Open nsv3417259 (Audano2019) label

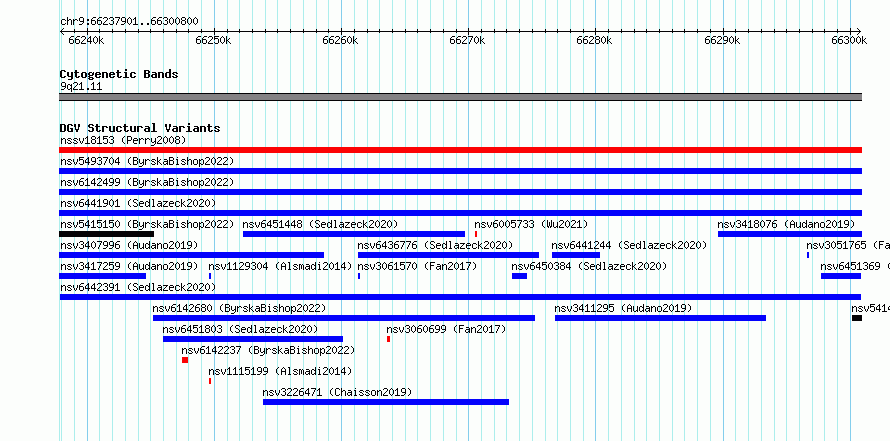pos(129,266)
